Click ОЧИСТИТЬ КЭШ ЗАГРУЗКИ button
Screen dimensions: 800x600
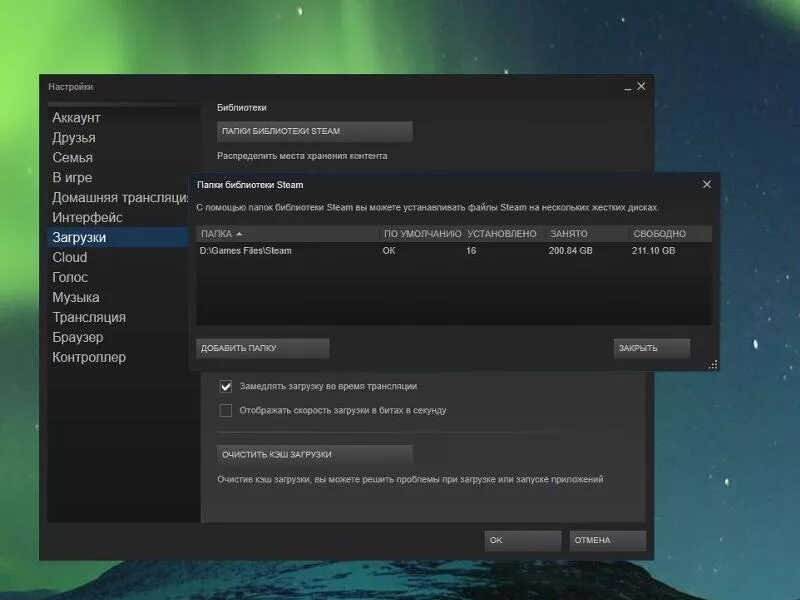coord(315,454)
